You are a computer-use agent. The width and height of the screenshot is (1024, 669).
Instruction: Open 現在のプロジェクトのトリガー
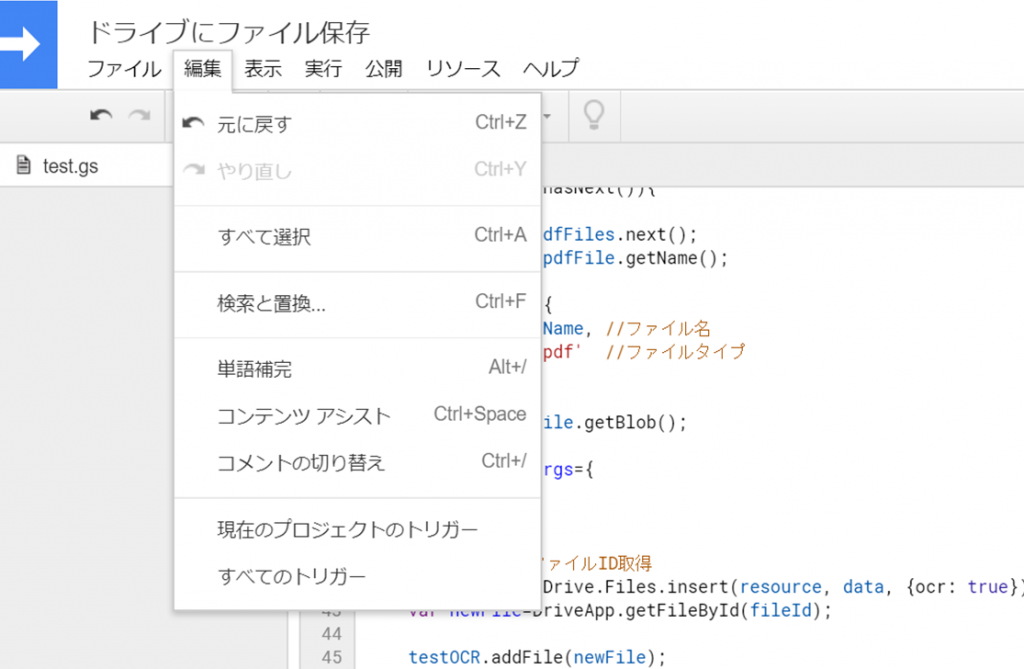[358, 529]
